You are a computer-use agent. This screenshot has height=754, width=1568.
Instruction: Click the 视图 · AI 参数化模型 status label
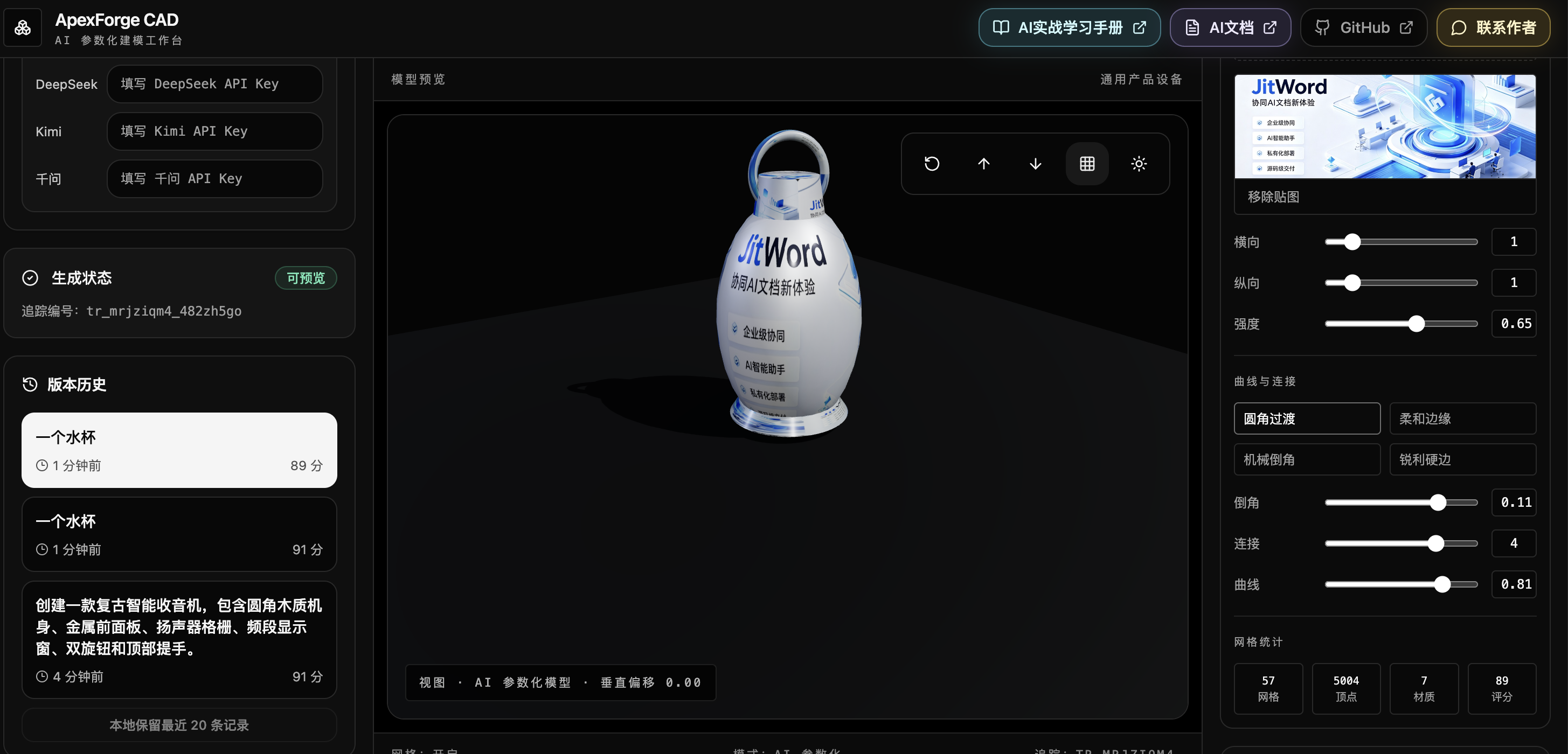click(560, 683)
